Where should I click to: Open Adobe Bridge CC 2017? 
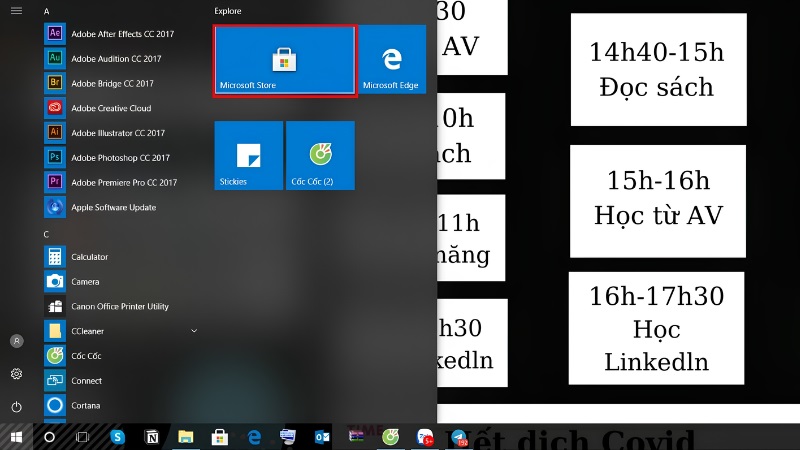120,83
